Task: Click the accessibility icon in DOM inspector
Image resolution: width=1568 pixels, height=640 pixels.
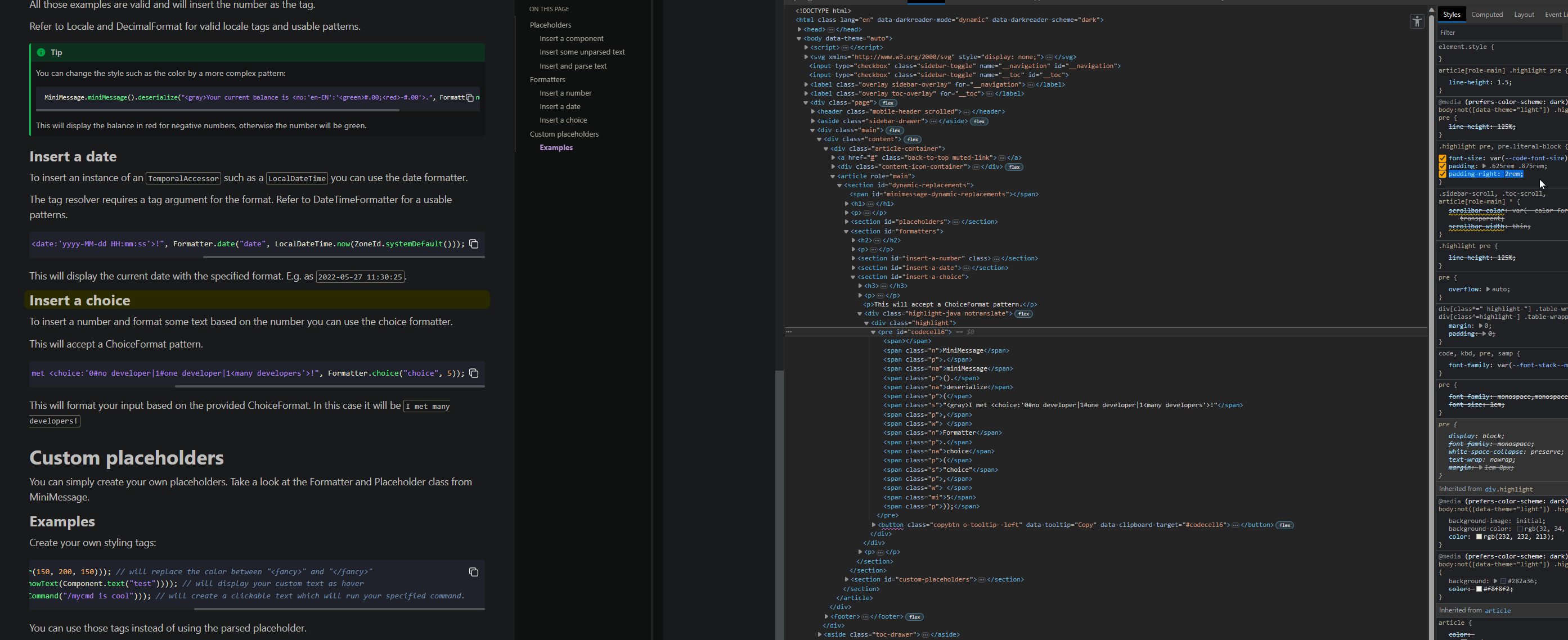Action: (x=1417, y=22)
